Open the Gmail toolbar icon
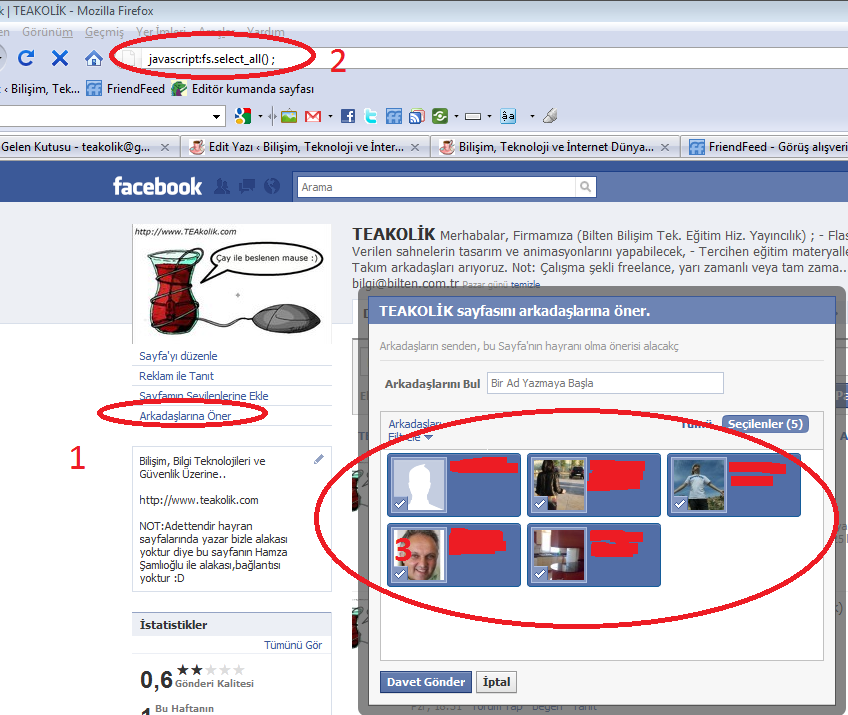The width and height of the screenshot is (848, 715). 313,116
